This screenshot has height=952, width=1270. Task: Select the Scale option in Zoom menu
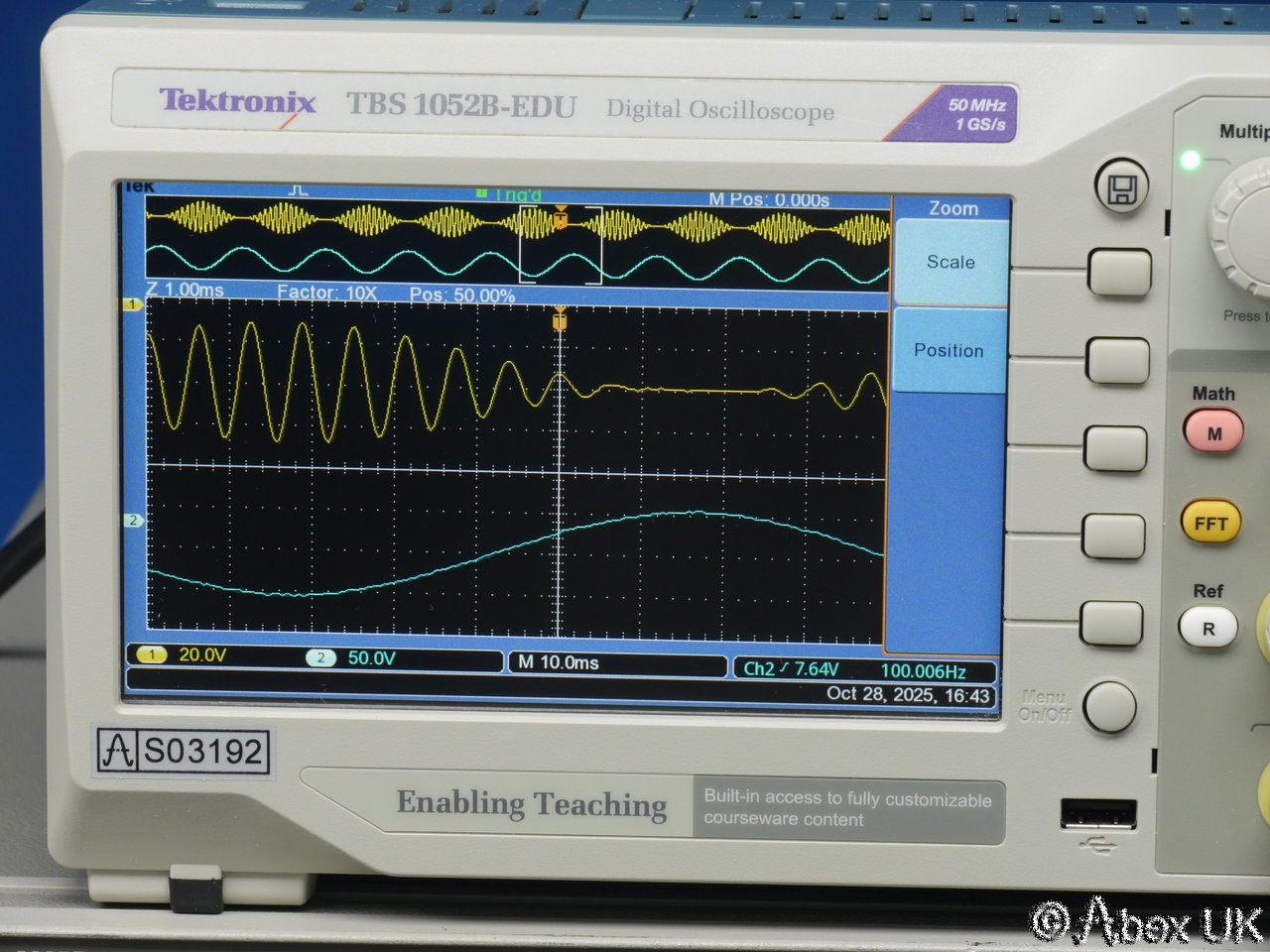pos(951,263)
